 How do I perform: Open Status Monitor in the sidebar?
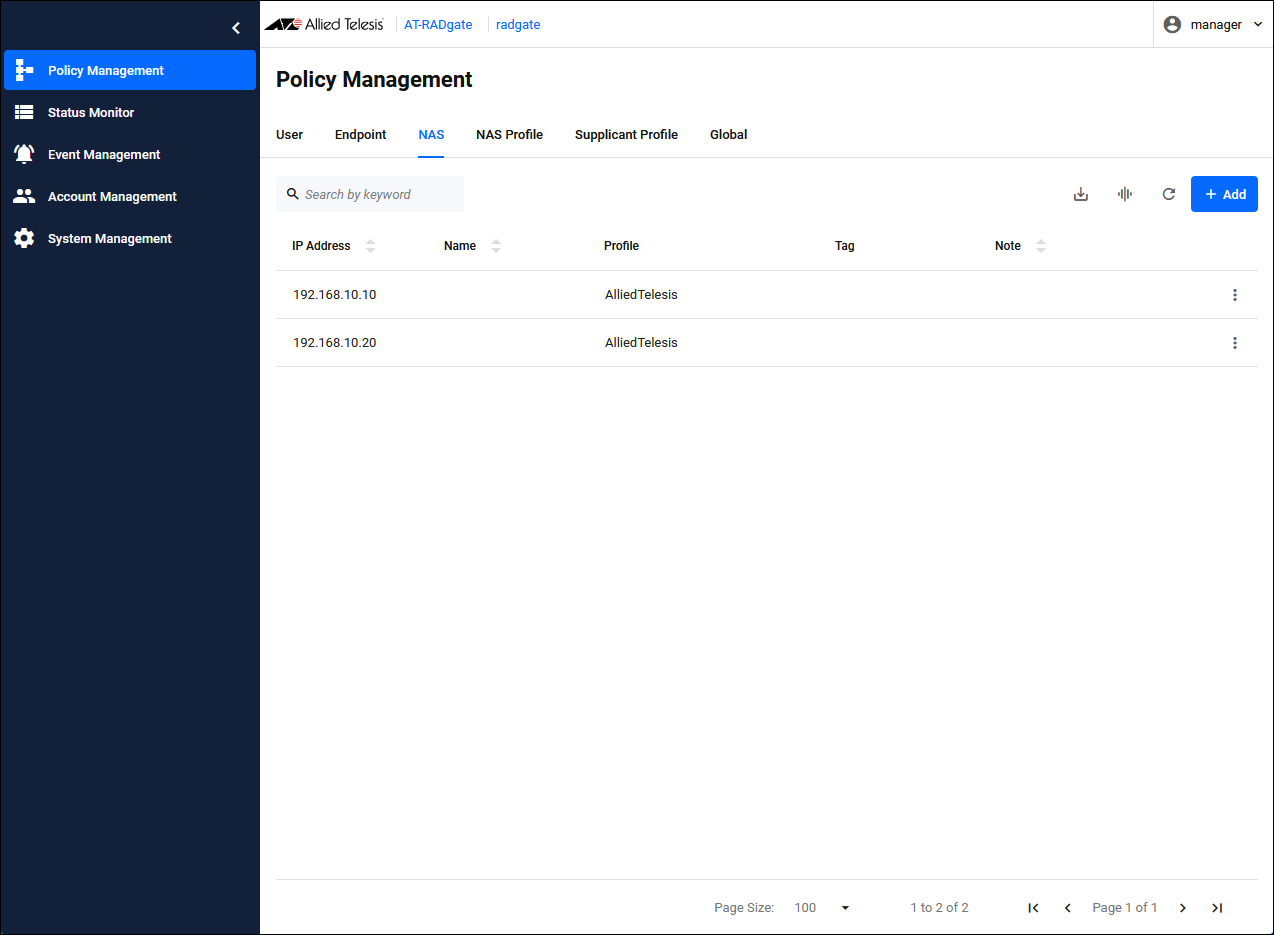(91, 113)
